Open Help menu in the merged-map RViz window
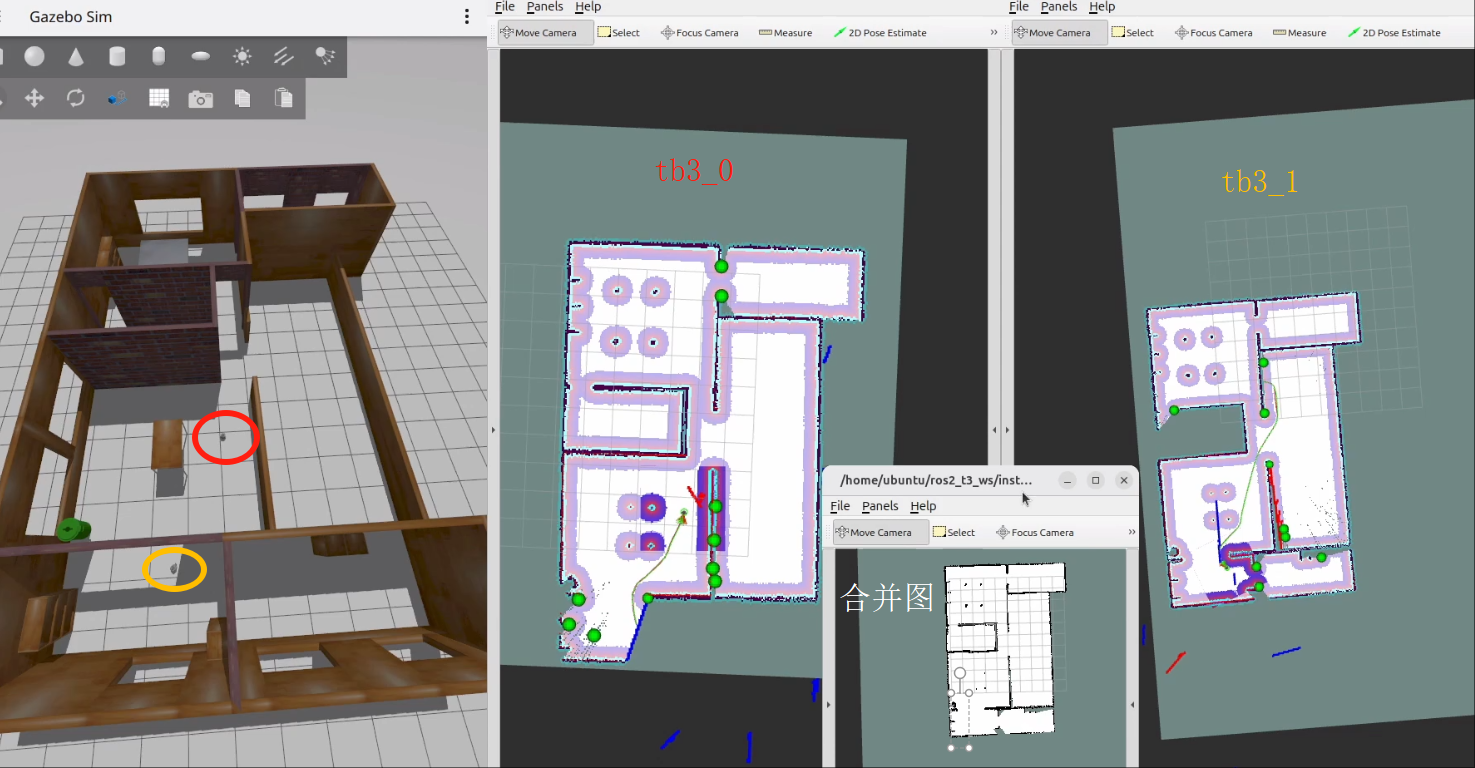This screenshot has height=768, width=1475. 923,506
